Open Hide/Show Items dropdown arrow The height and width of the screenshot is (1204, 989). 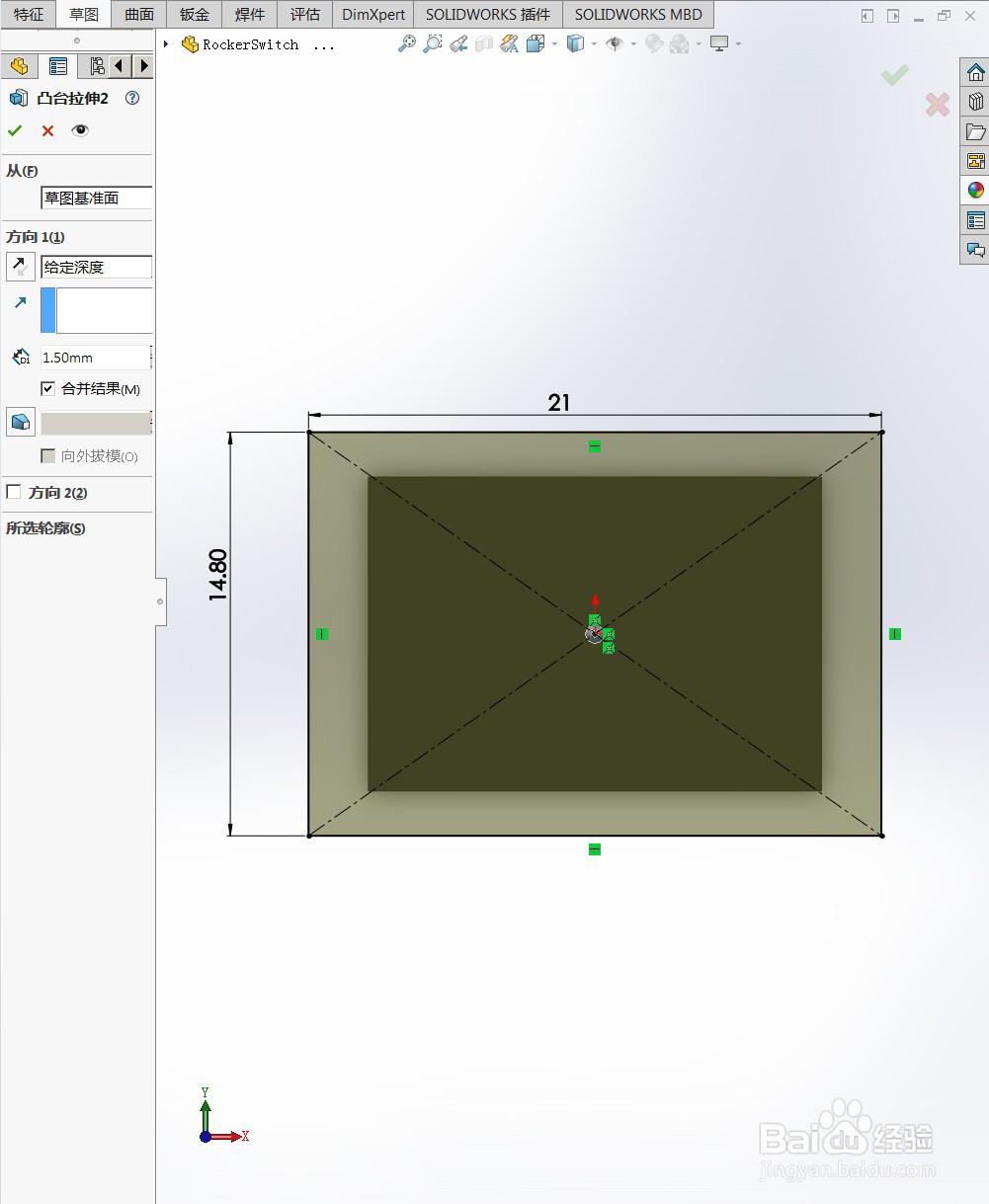coord(633,43)
